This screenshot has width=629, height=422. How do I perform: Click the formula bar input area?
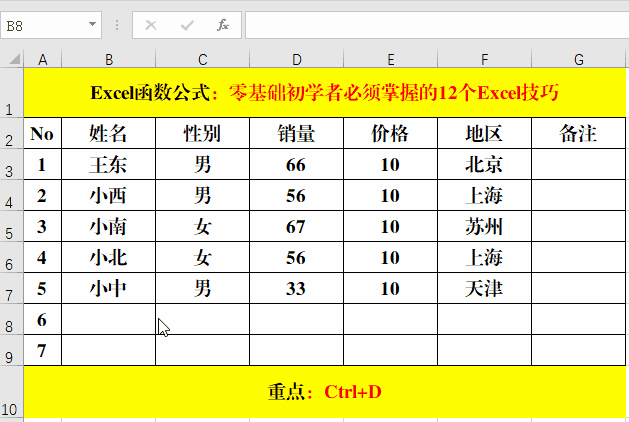coord(430,25)
